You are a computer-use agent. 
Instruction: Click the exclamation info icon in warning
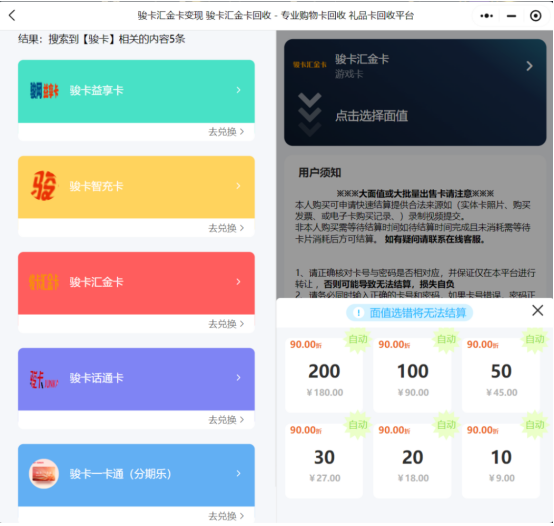click(358, 313)
